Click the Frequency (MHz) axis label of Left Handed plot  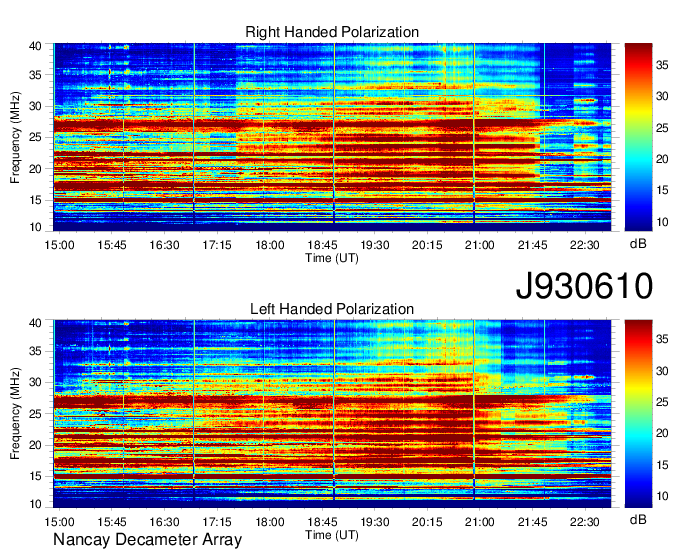(15, 414)
